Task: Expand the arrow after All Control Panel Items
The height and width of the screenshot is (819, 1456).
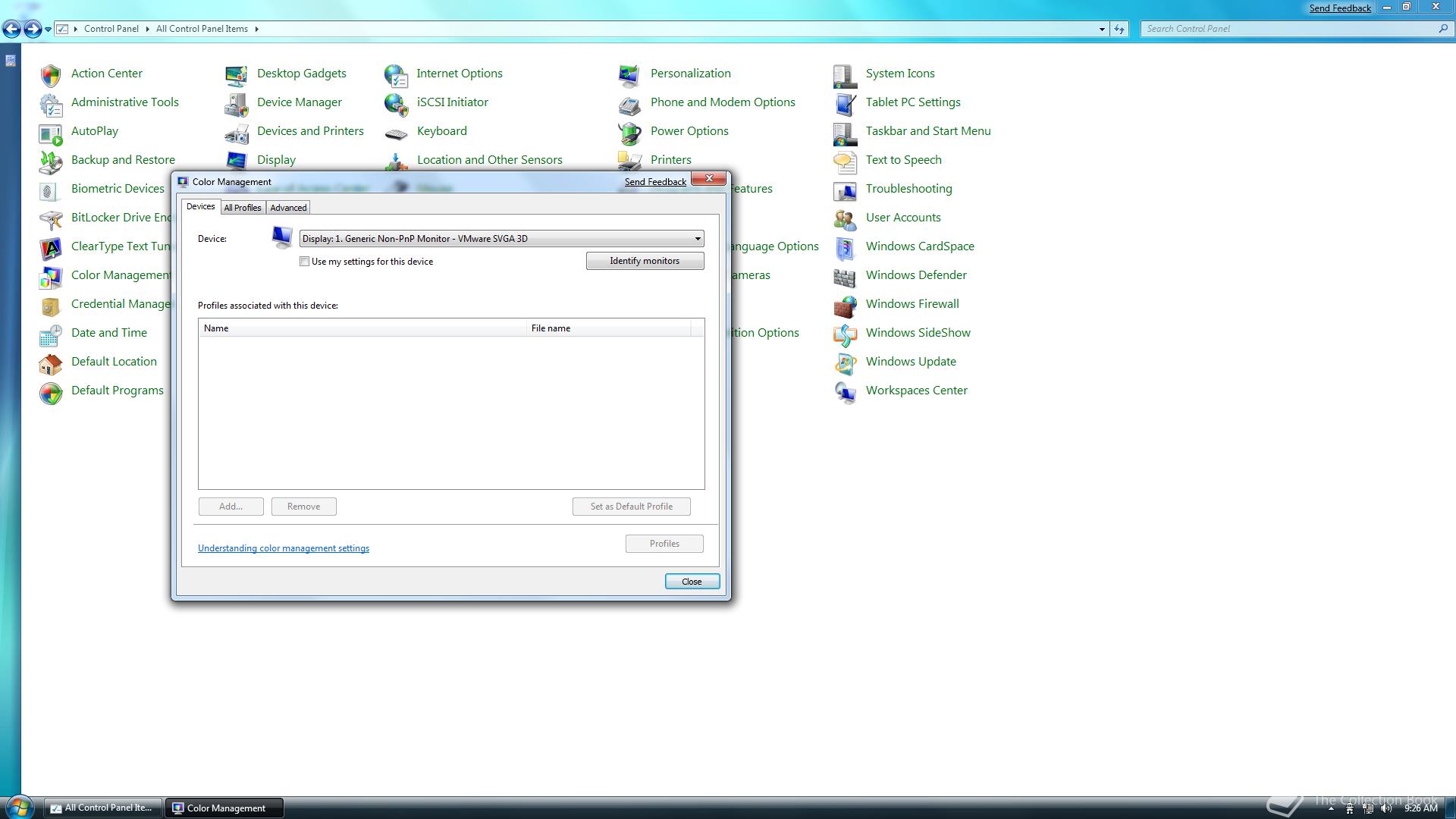Action: (x=256, y=29)
